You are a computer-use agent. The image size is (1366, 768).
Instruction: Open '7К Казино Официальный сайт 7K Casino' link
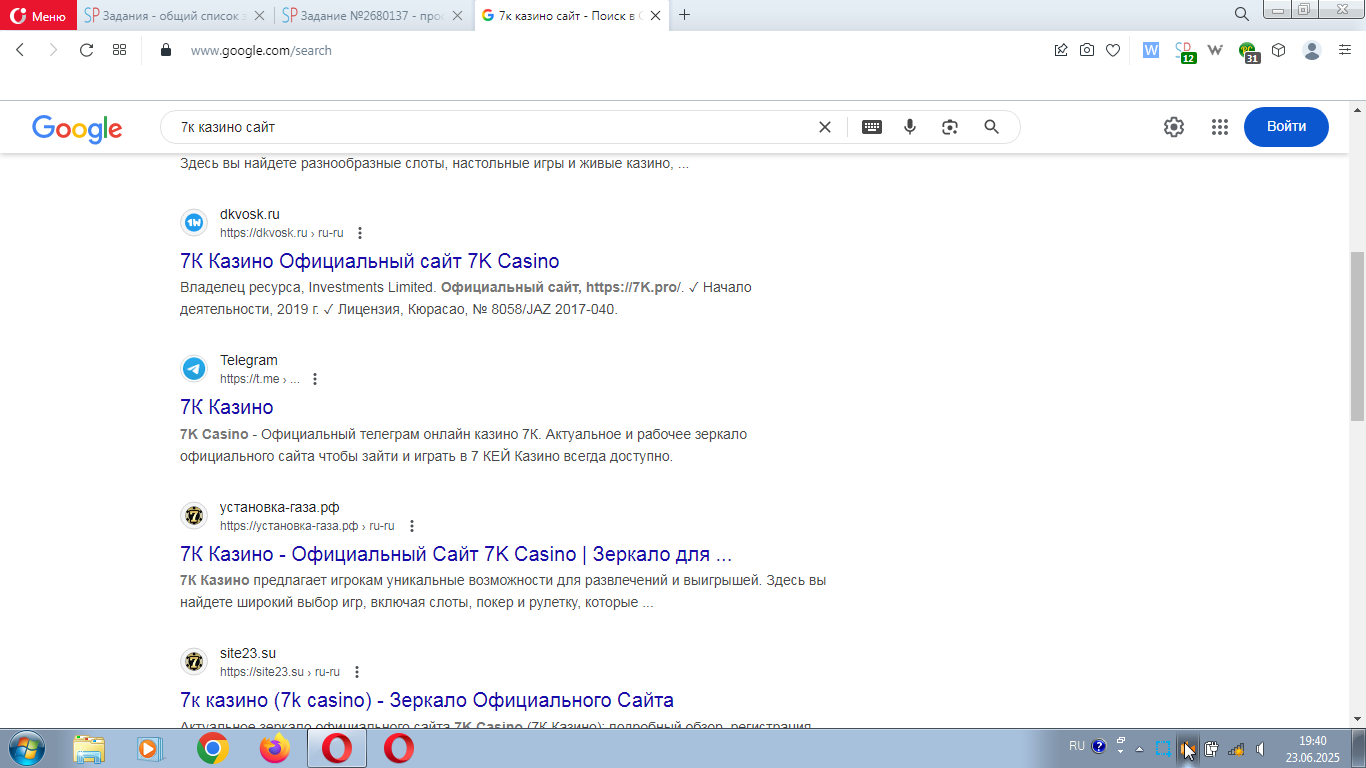coord(370,261)
